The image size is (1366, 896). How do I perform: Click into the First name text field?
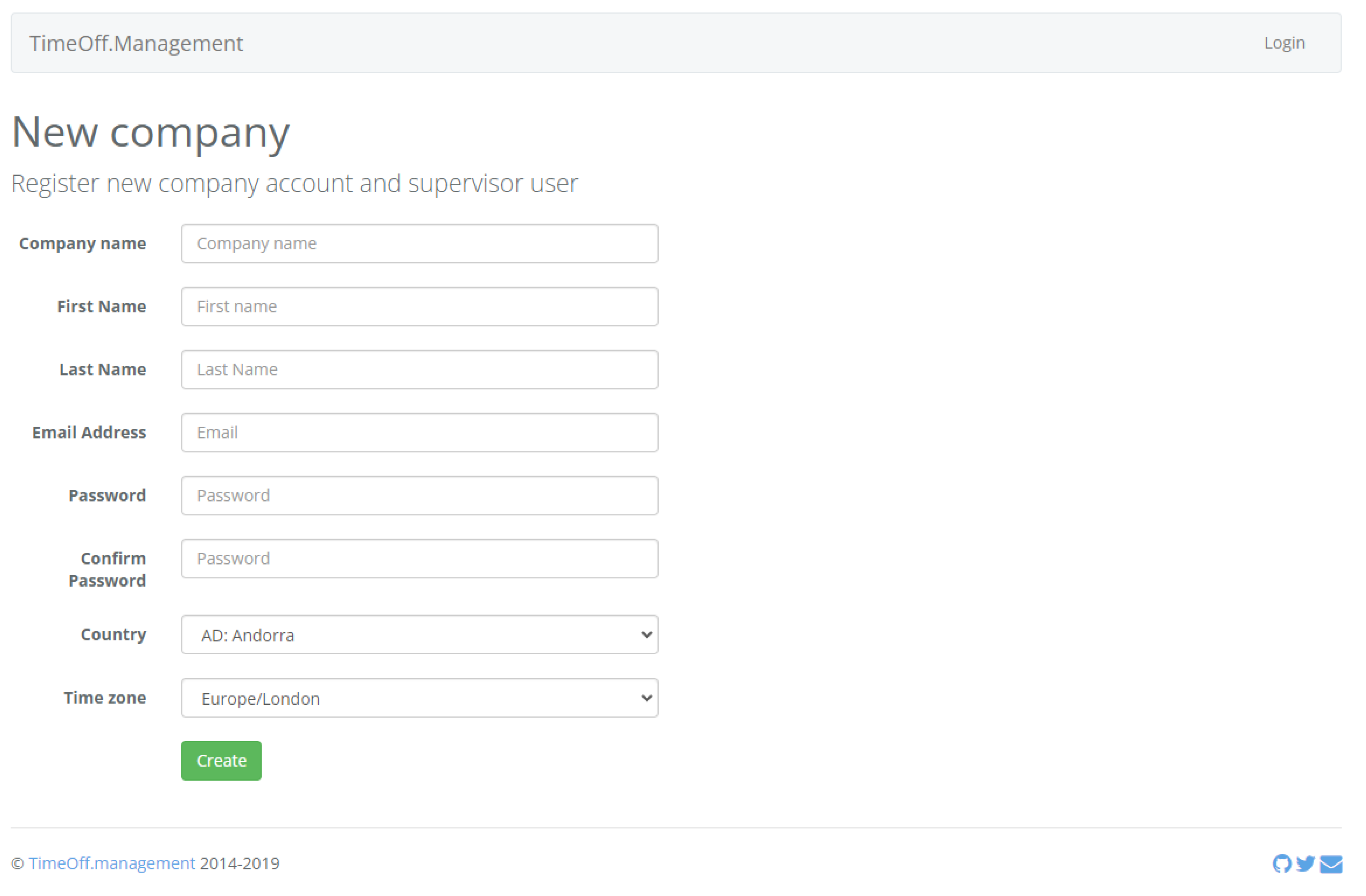(419, 306)
